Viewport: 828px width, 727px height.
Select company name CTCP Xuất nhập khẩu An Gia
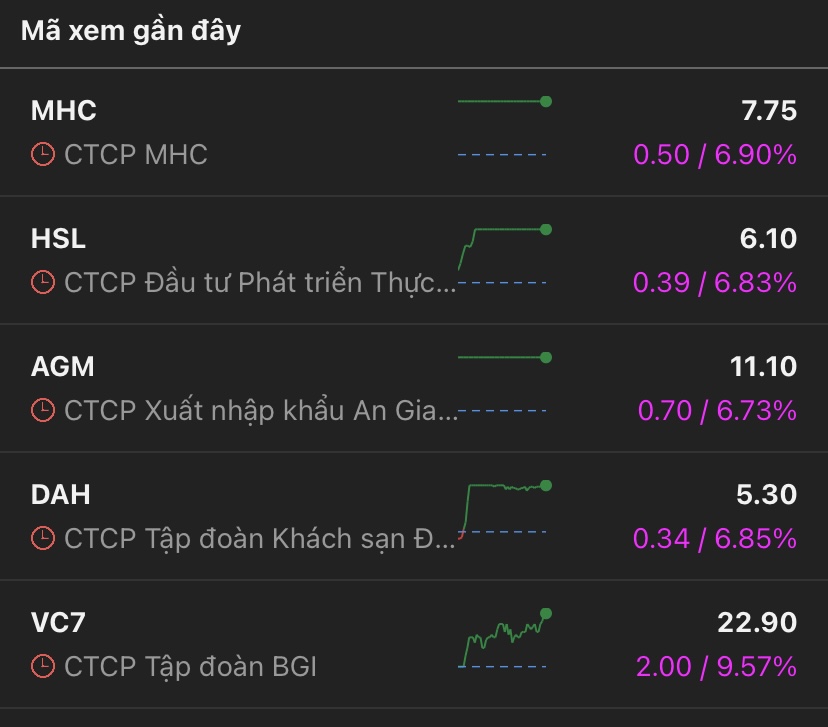[x=261, y=411]
